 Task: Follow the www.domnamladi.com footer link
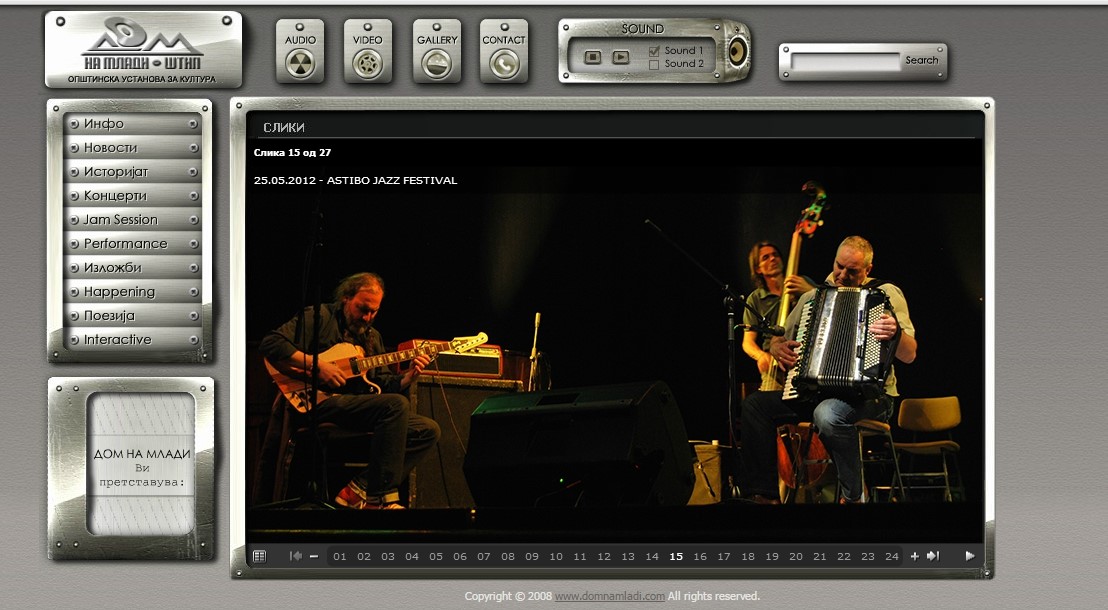[610, 597]
